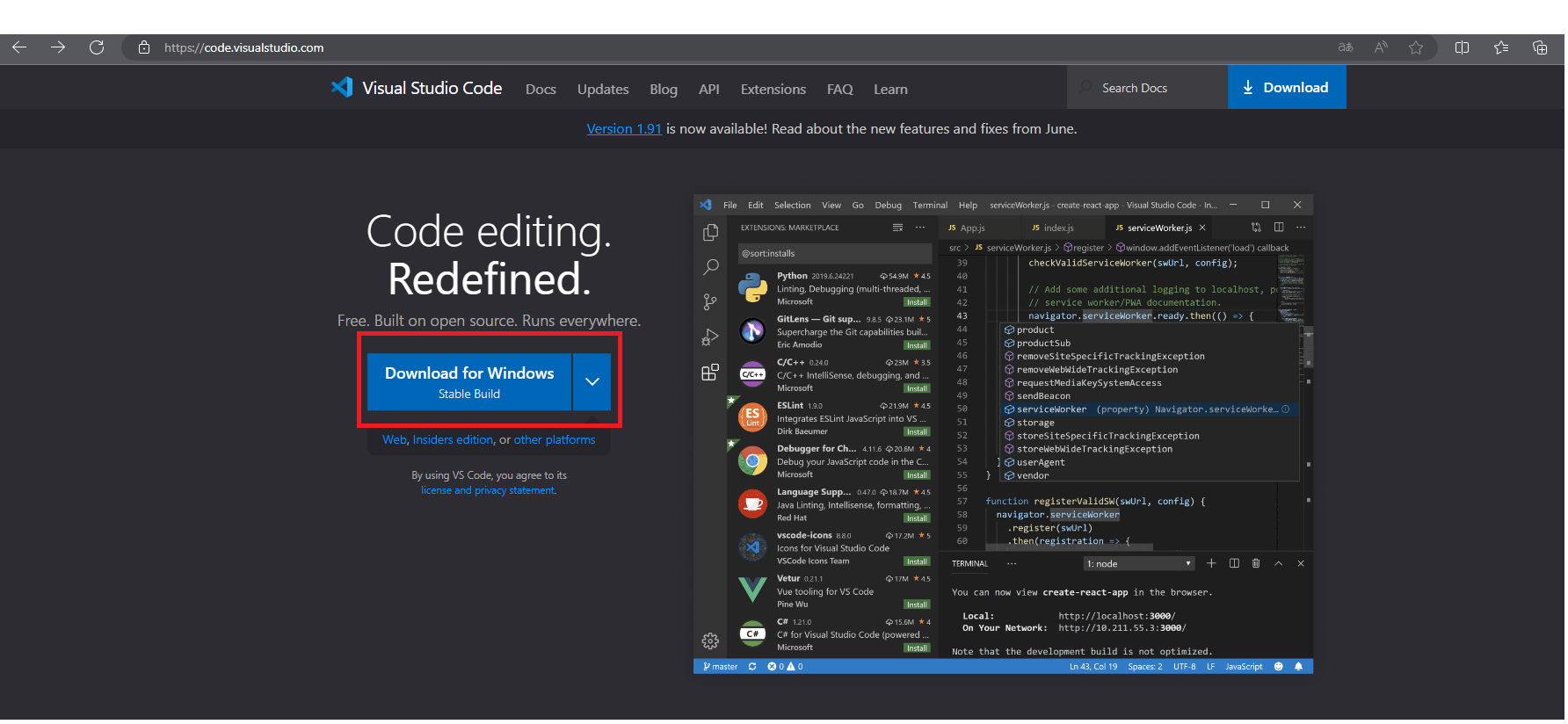Viewport: 1568px width, 724px height.
Task: Click the split terminal icon in terminal panel
Action: (1234, 563)
